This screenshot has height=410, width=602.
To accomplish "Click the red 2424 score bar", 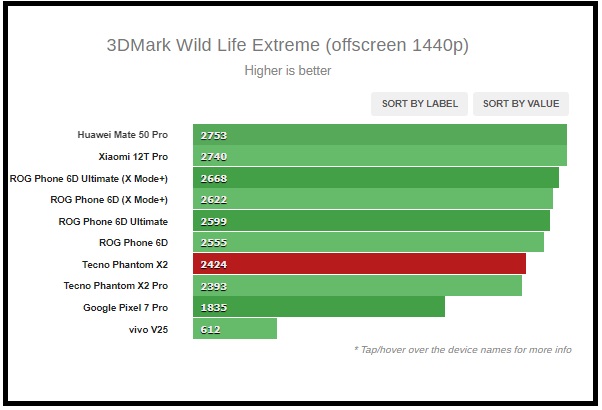I will tap(358, 264).
